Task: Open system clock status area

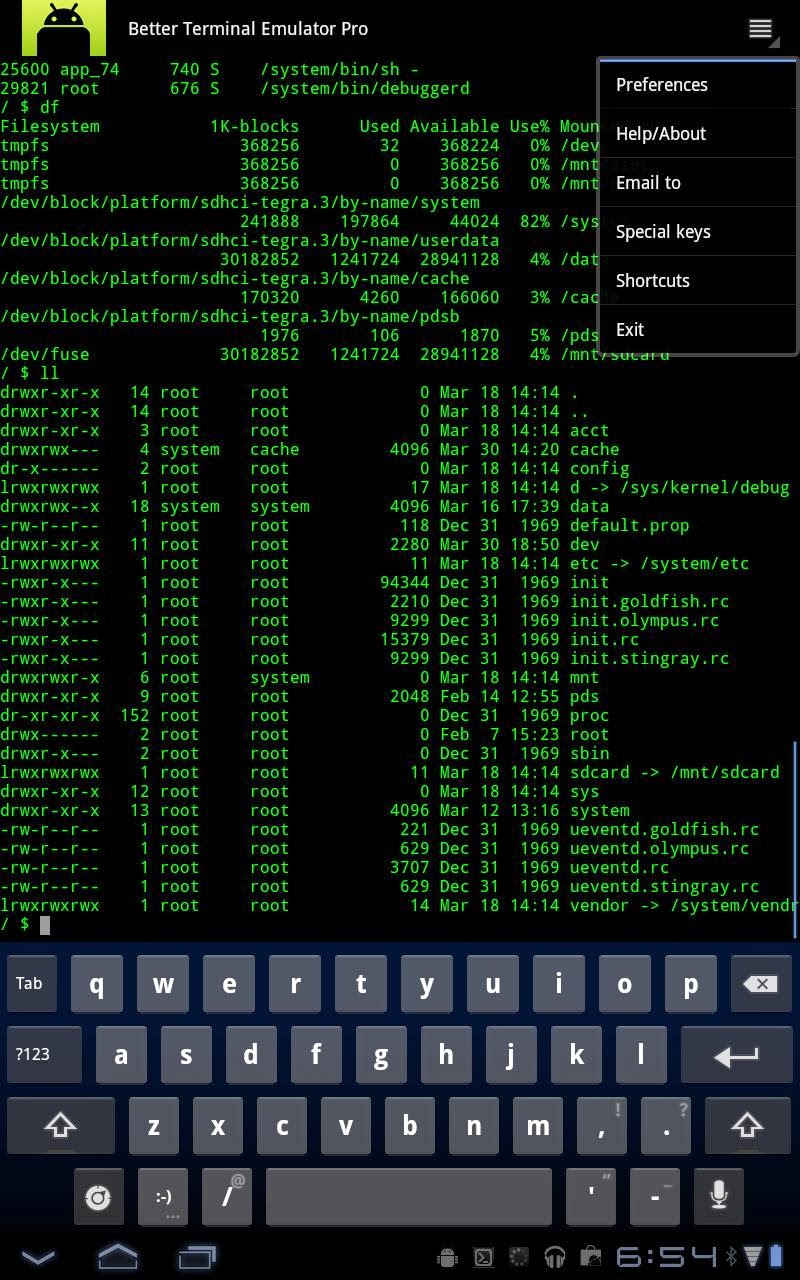Action: tap(666, 1256)
